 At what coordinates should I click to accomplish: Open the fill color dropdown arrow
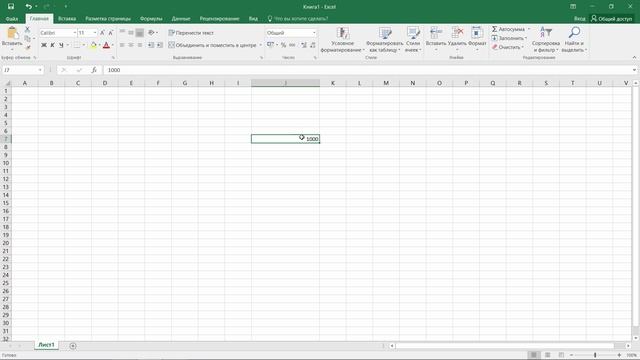click(x=99, y=45)
